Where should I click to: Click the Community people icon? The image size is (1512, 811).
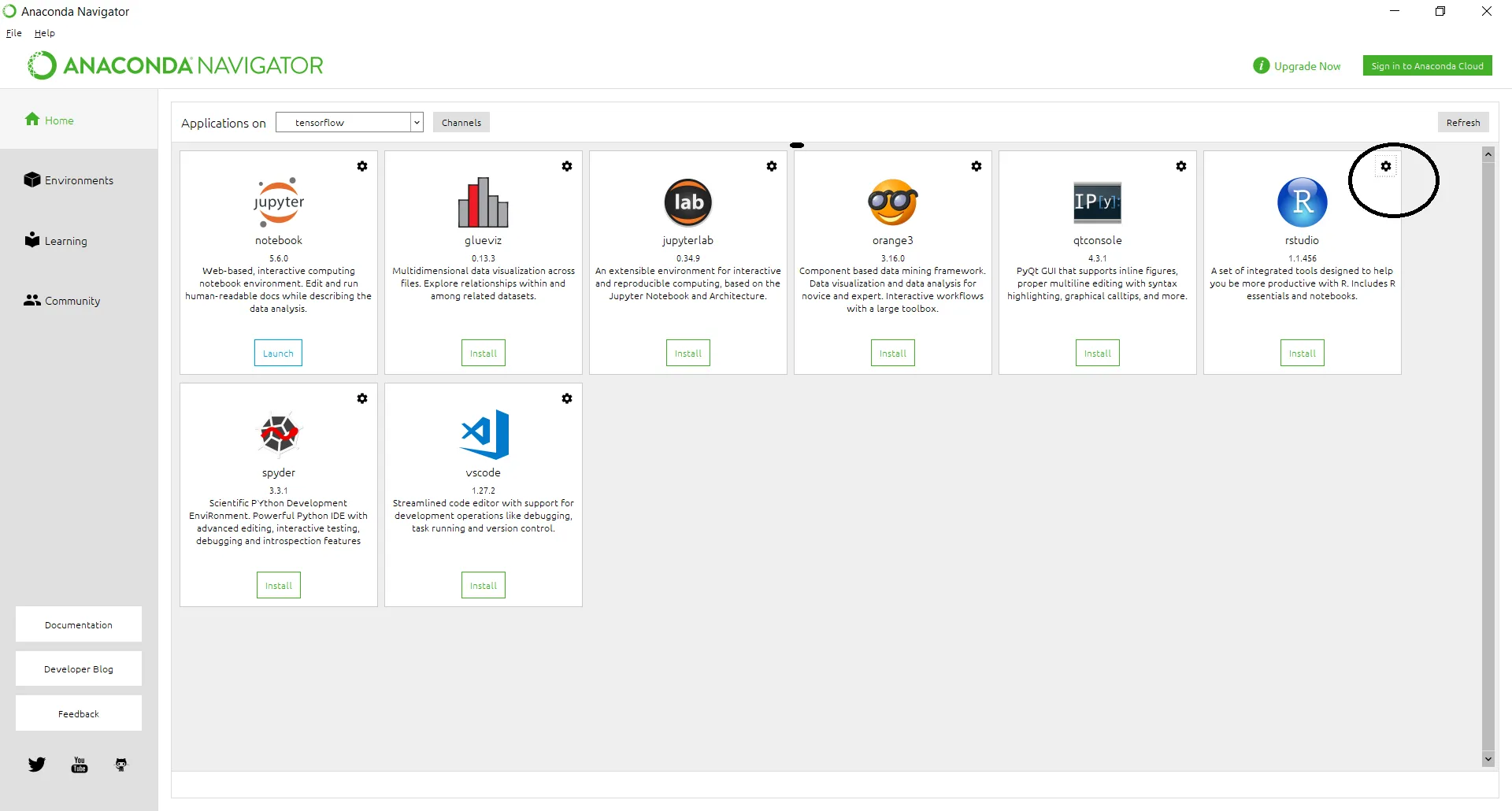click(x=32, y=300)
